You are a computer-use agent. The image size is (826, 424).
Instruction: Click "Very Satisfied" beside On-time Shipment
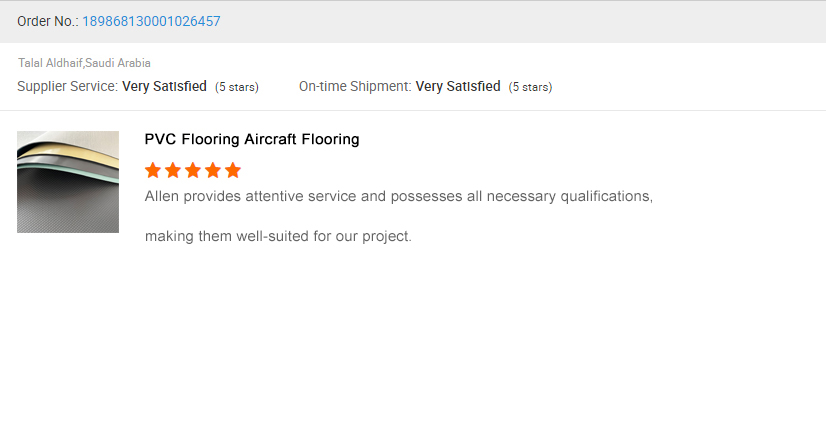458,87
